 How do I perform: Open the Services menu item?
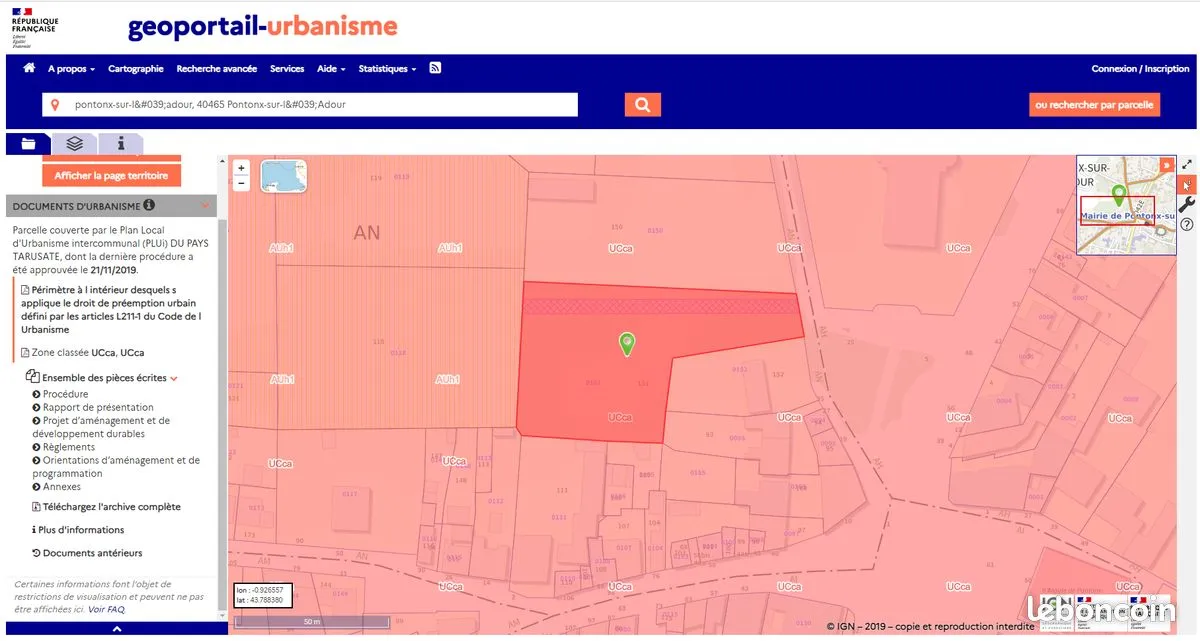(x=287, y=69)
